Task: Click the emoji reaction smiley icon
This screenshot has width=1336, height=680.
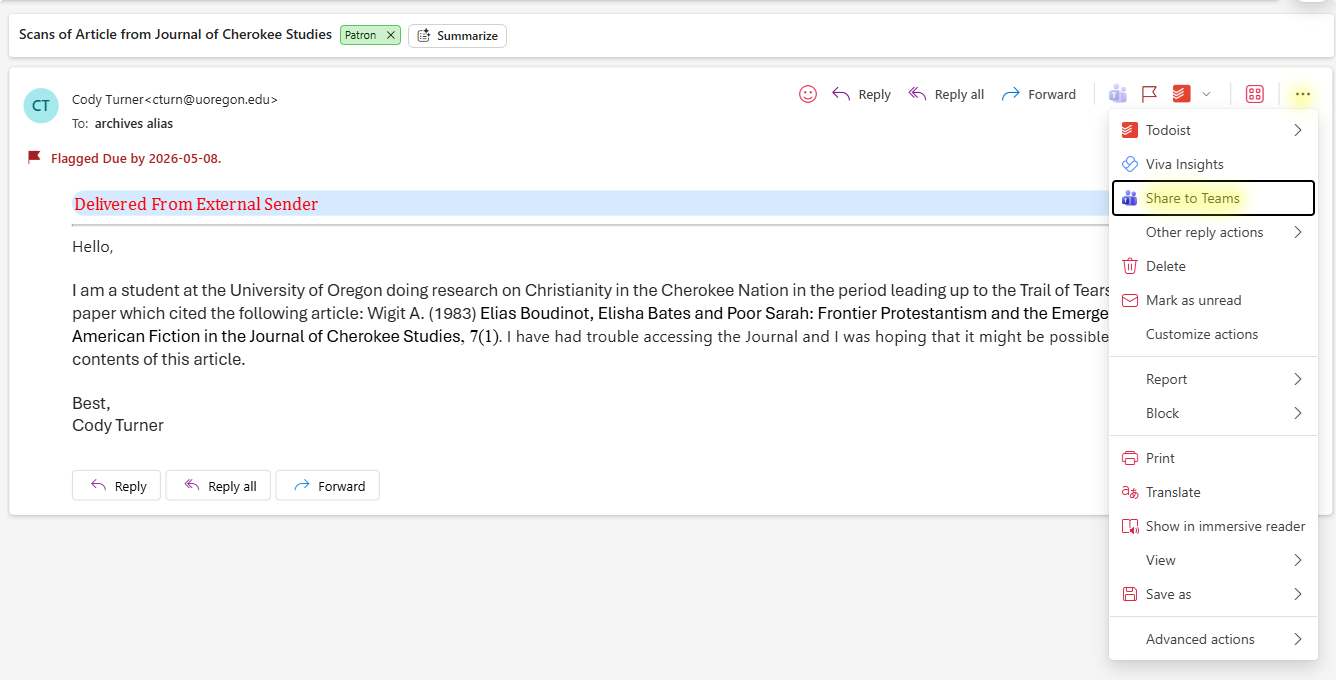Action: 808,94
